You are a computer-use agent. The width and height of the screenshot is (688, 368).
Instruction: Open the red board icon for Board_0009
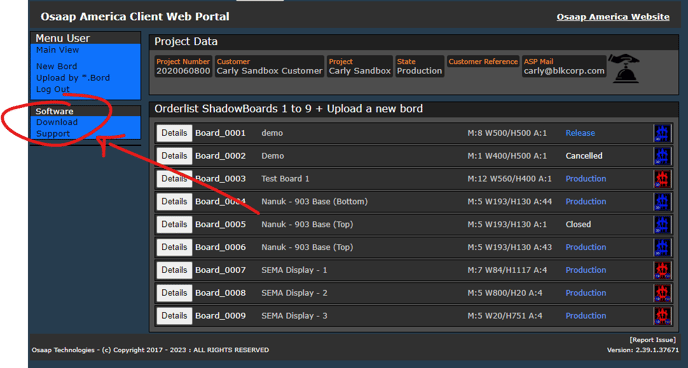[x=662, y=315]
